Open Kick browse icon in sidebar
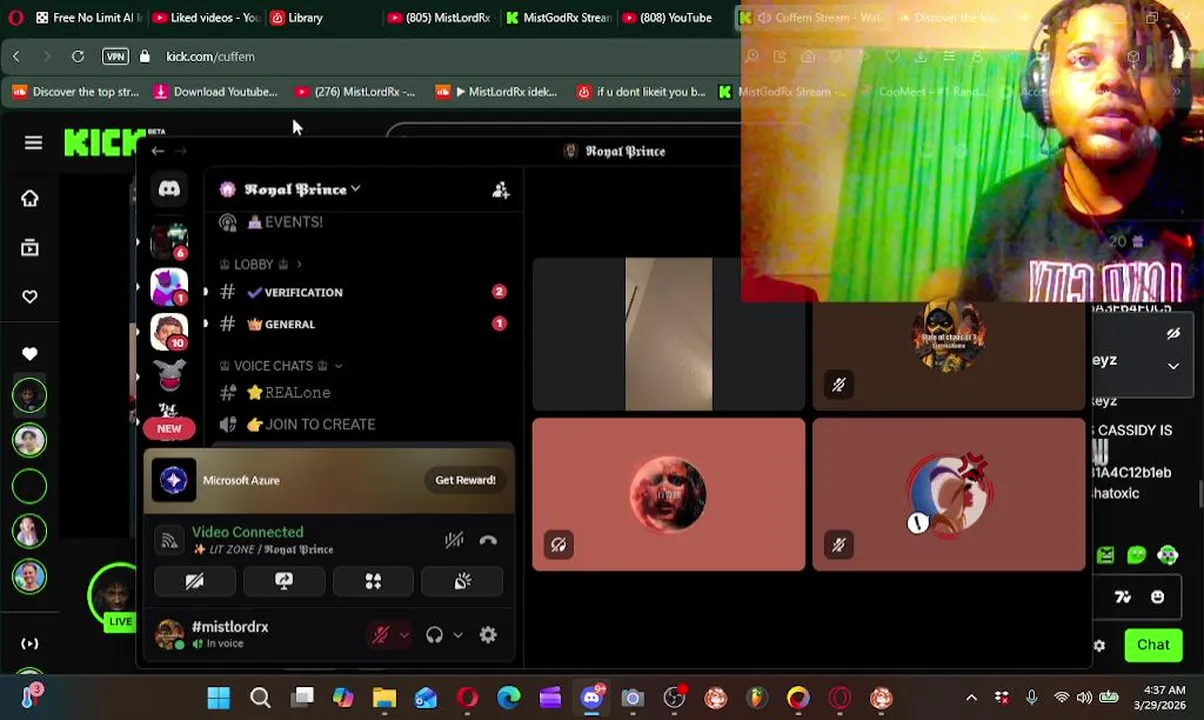Screen dimensions: 1204x720 pos(29,247)
